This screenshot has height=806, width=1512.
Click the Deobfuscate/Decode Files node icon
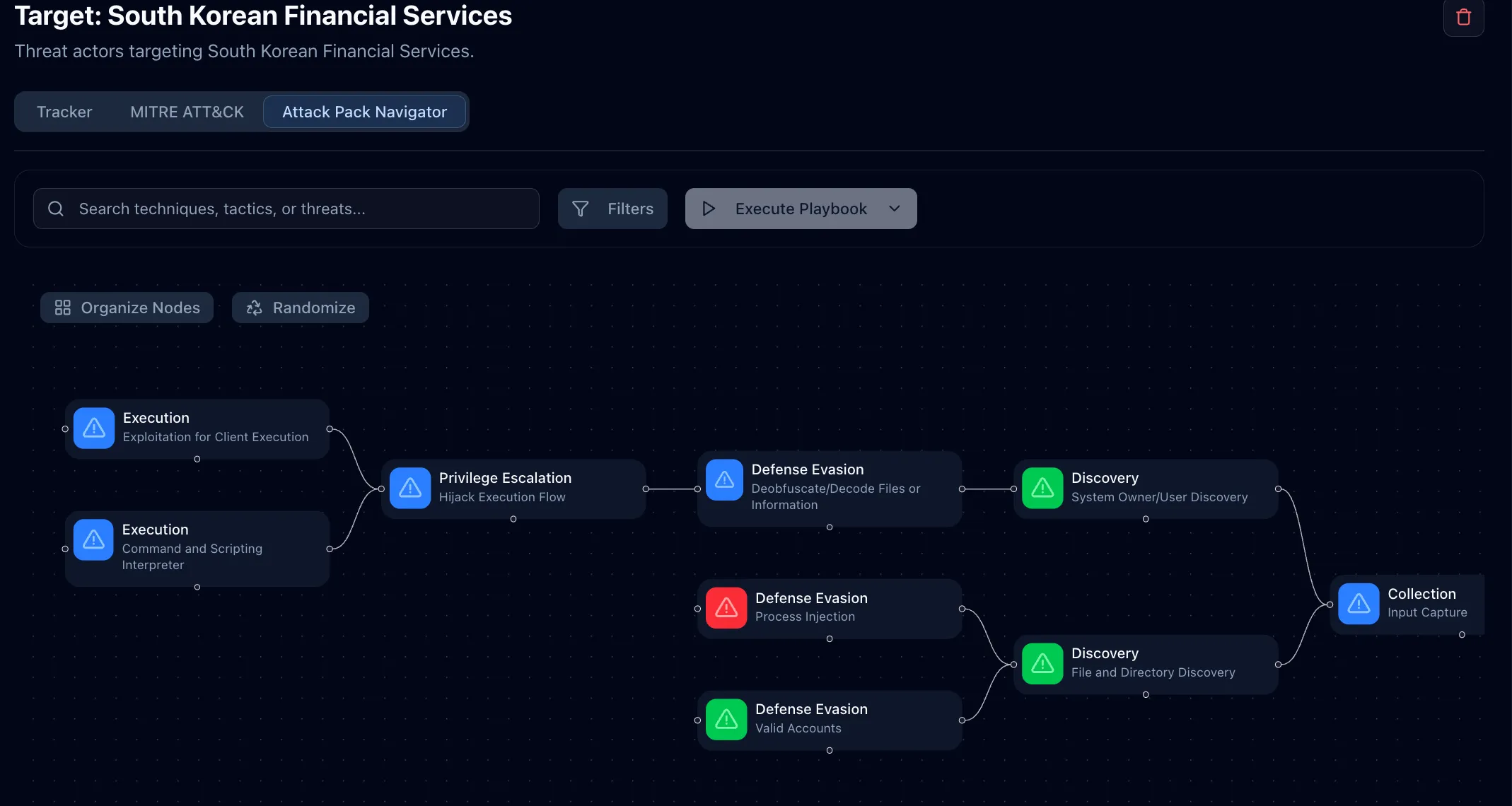(x=724, y=480)
